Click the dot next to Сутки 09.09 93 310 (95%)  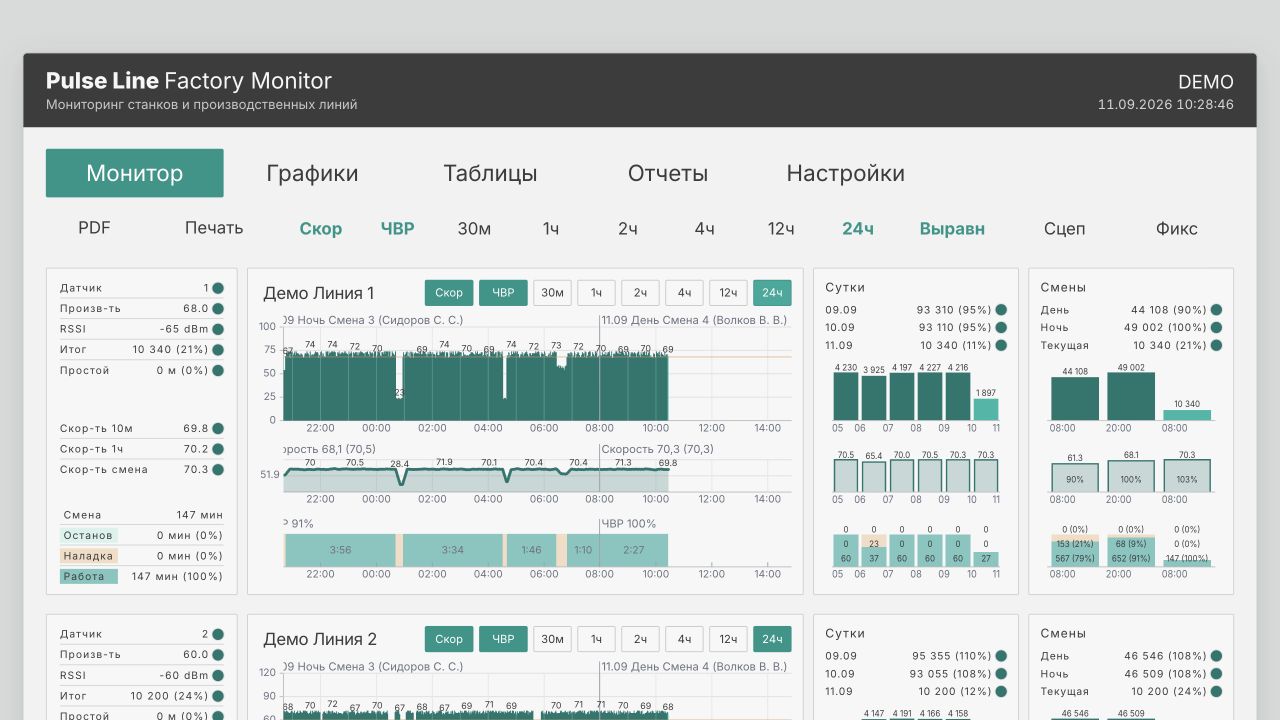coord(1001,310)
